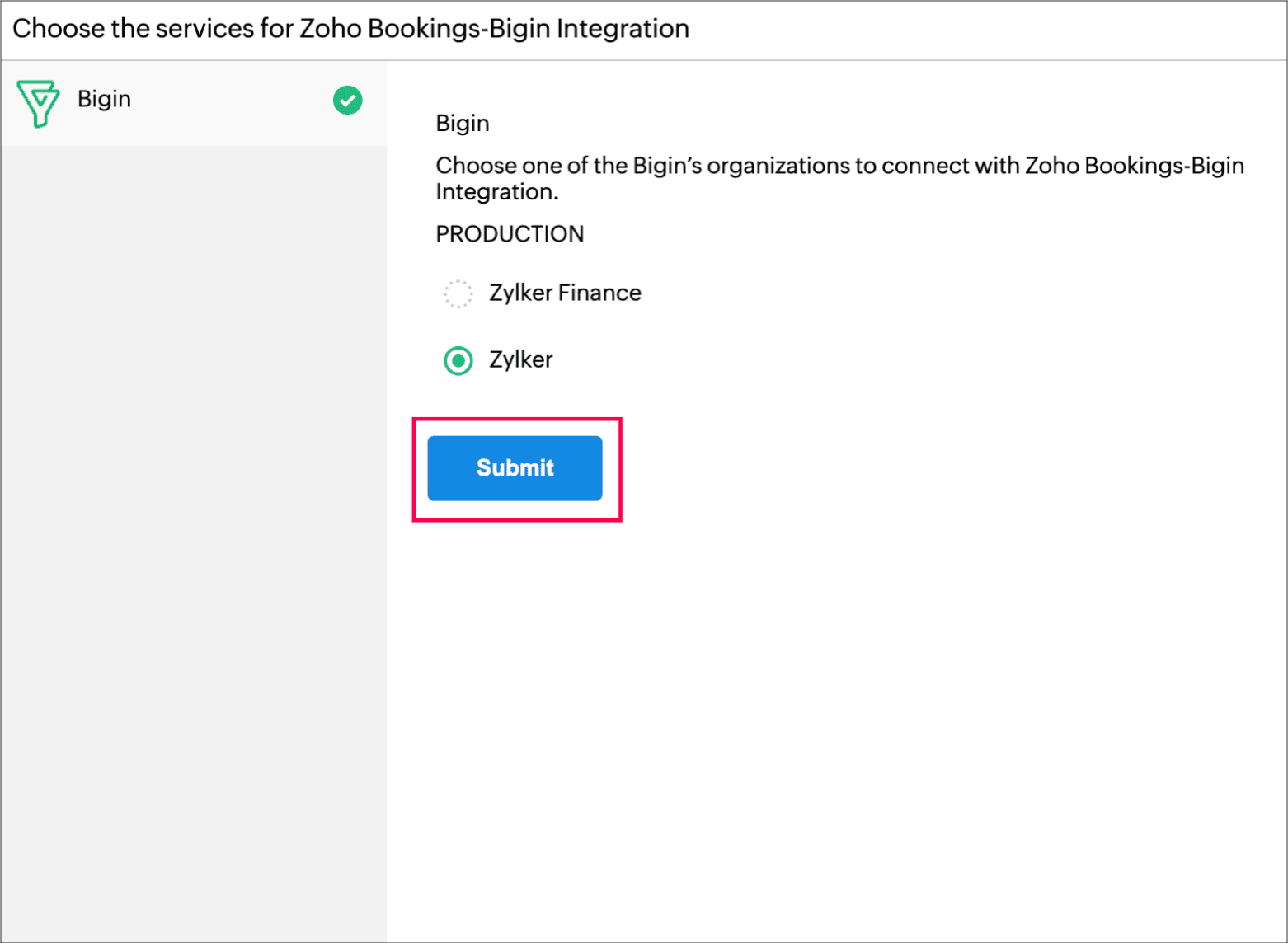
Task: Click the blank header area right of title
Action: [990, 30]
